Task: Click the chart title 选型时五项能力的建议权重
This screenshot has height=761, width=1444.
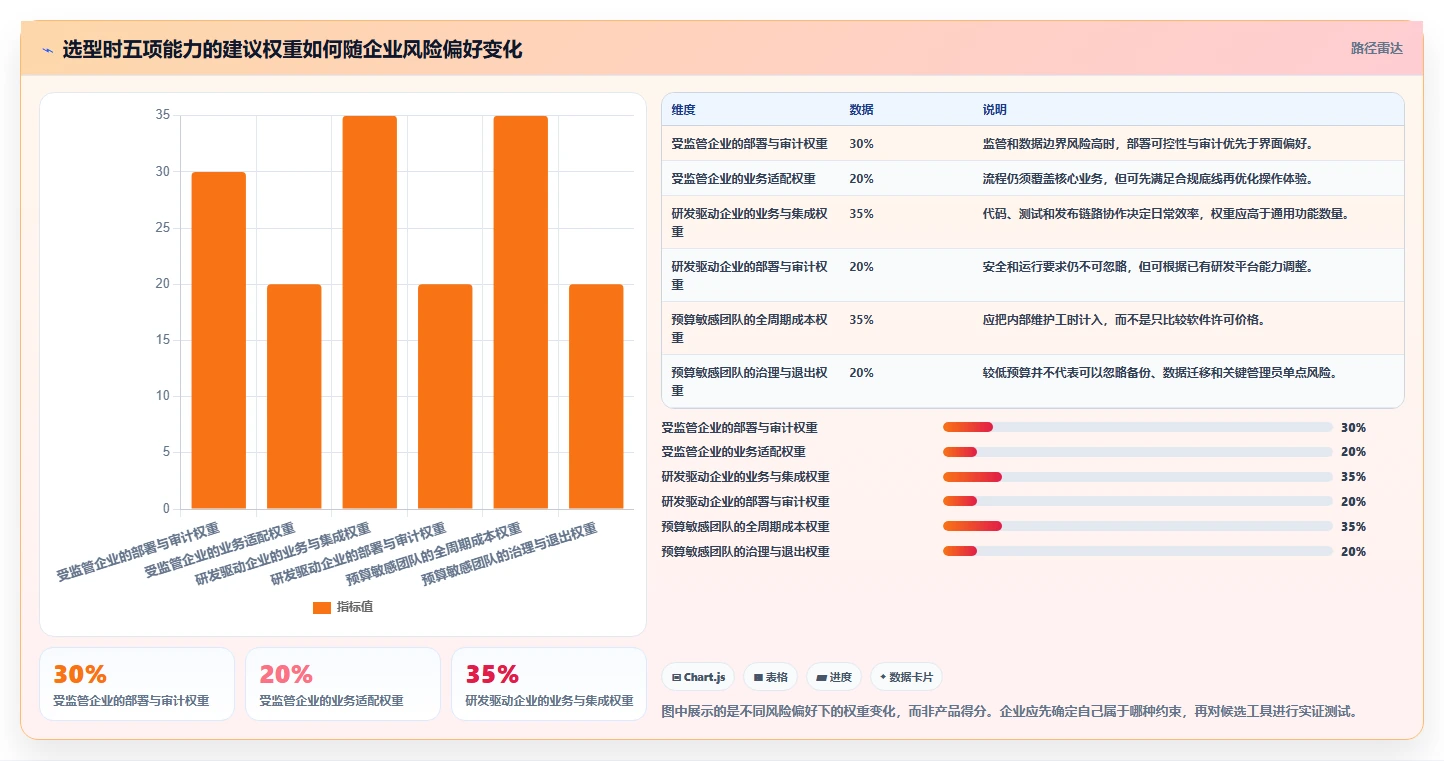Action: click(x=292, y=49)
